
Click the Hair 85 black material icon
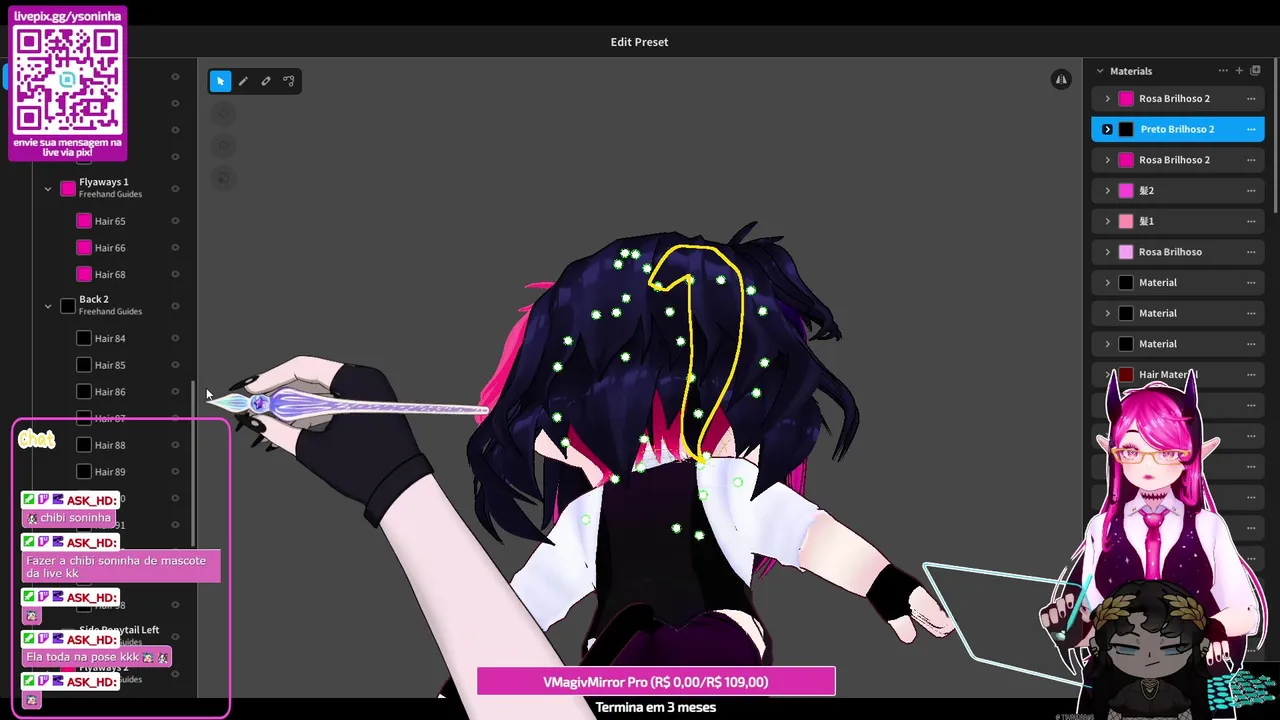84,365
